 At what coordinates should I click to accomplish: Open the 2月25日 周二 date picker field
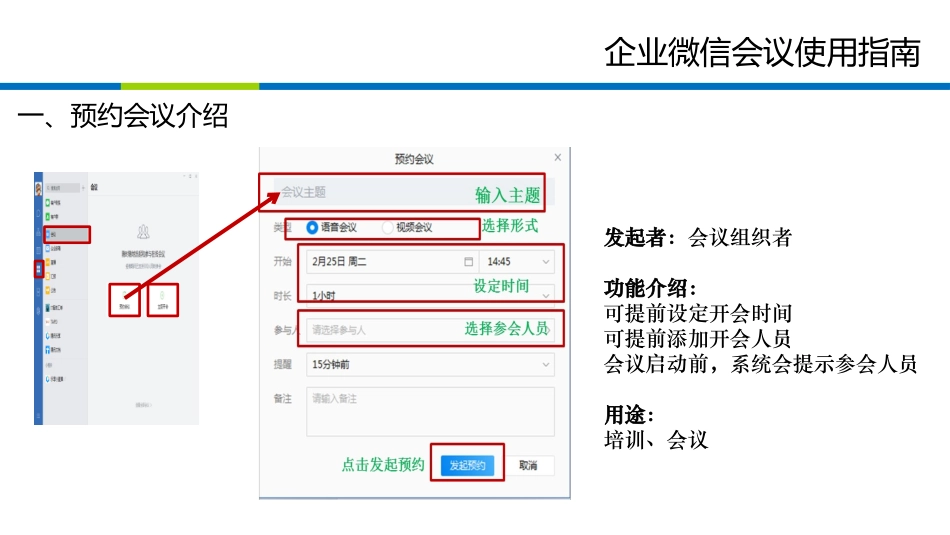tap(393, 262)
